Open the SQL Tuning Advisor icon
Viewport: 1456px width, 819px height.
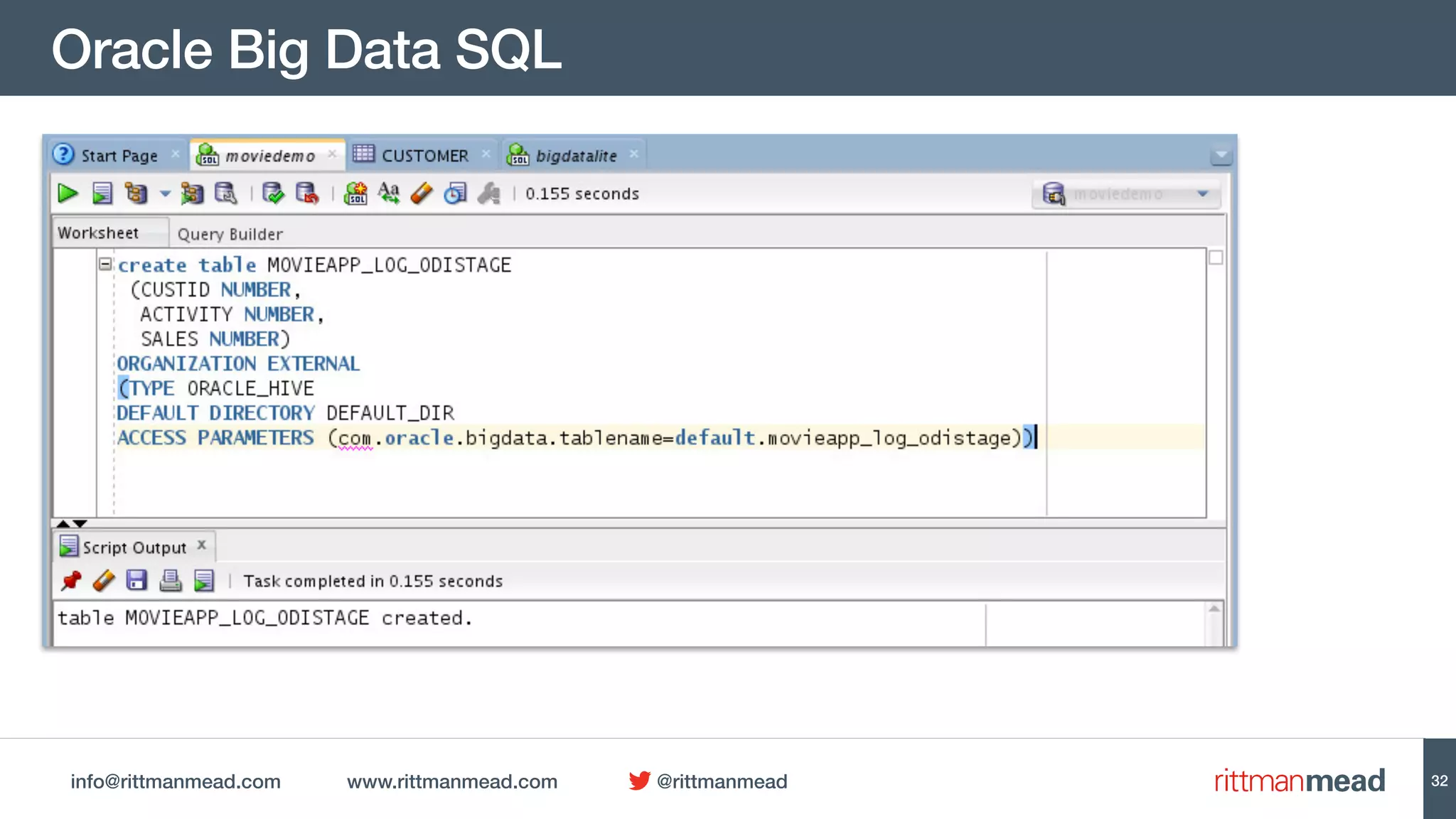(x=226, y=193)
